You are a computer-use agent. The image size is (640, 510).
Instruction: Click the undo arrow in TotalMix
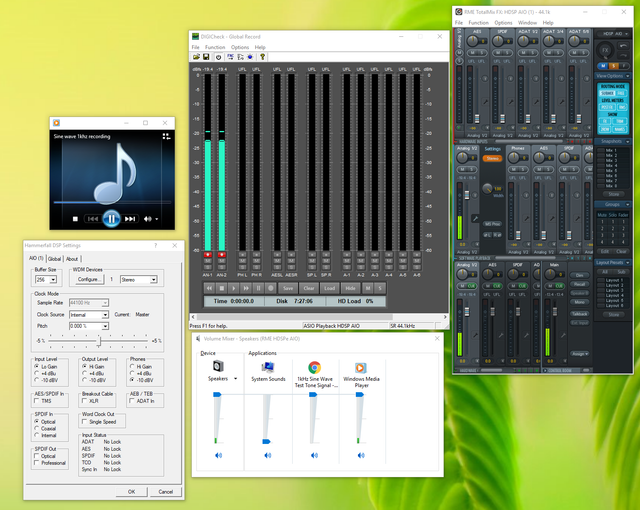click(623, 46)
